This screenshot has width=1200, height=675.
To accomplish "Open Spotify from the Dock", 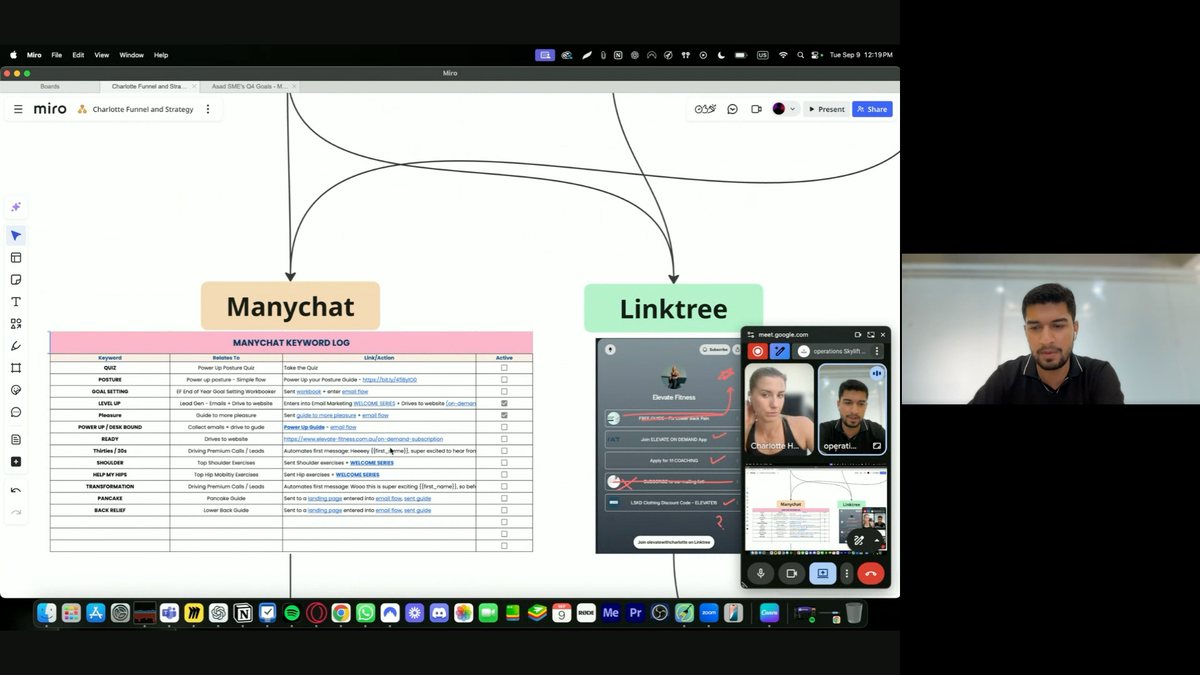I will coord(292,613).
